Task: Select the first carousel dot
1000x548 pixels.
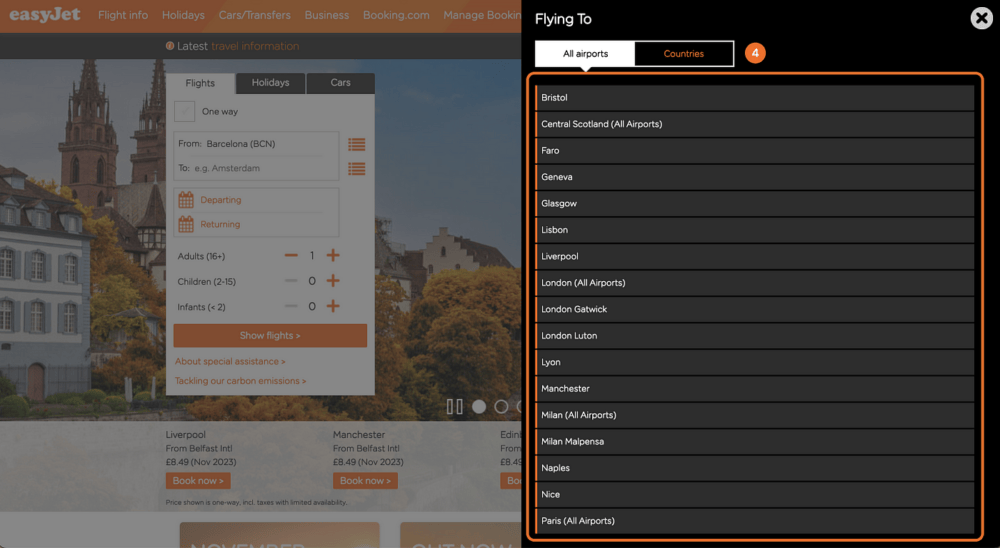Action: pos(479,406)
